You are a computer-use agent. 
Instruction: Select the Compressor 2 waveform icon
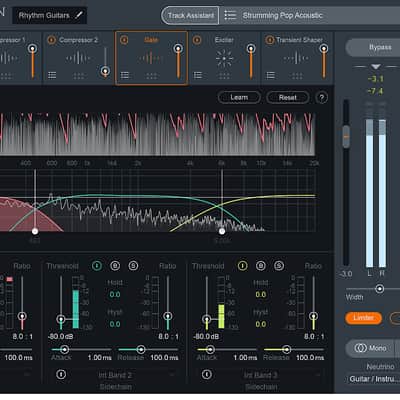coord(78,58)
